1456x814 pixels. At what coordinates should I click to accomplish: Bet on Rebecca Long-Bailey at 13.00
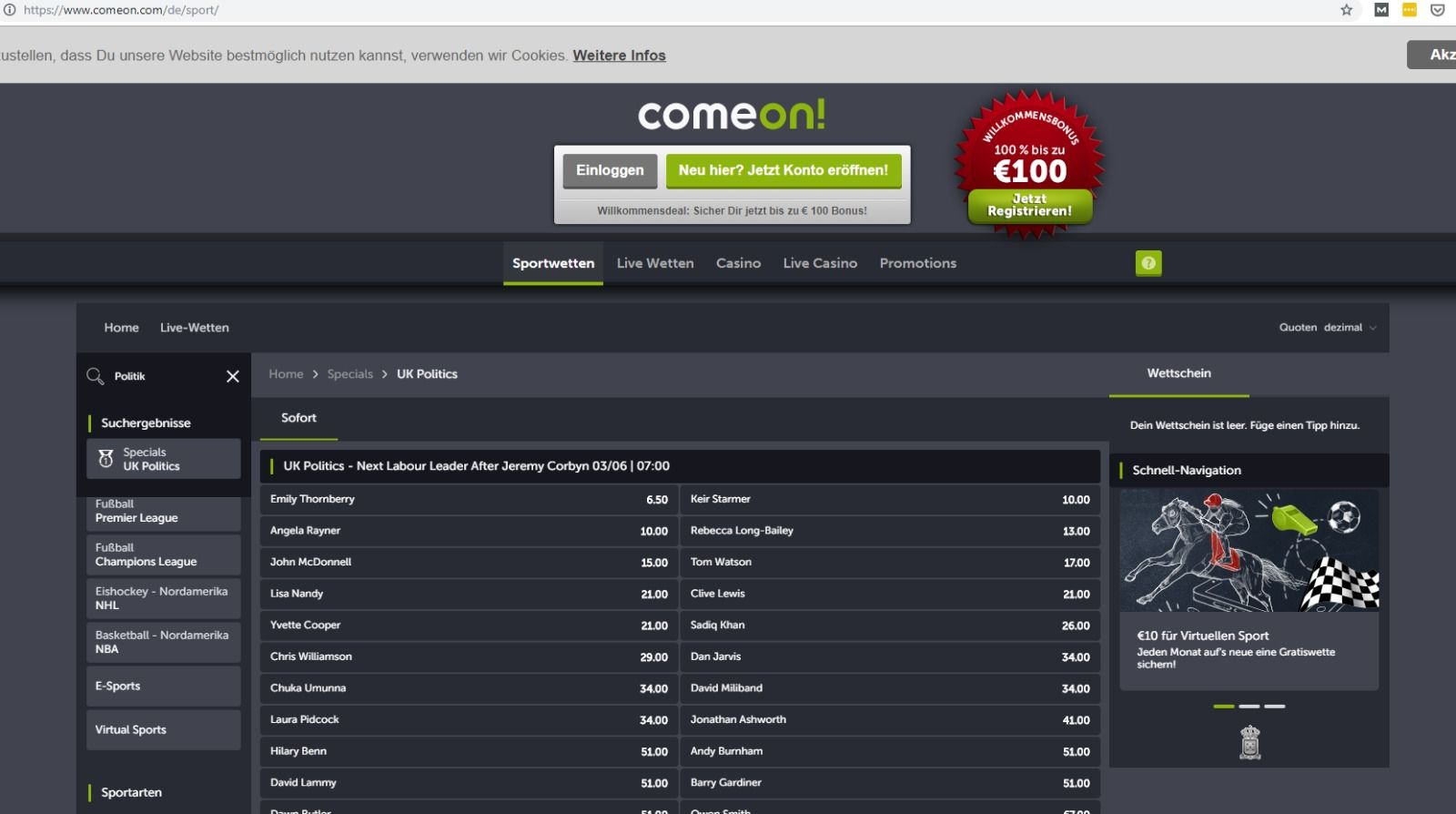coord(890,531)
